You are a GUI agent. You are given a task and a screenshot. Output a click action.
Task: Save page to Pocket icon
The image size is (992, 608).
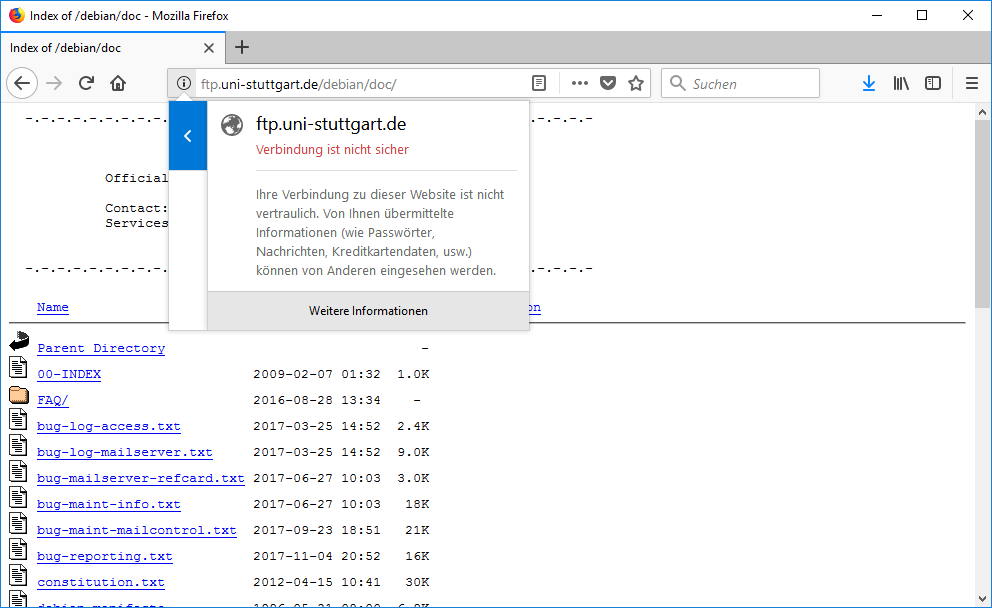pos(608,83)
